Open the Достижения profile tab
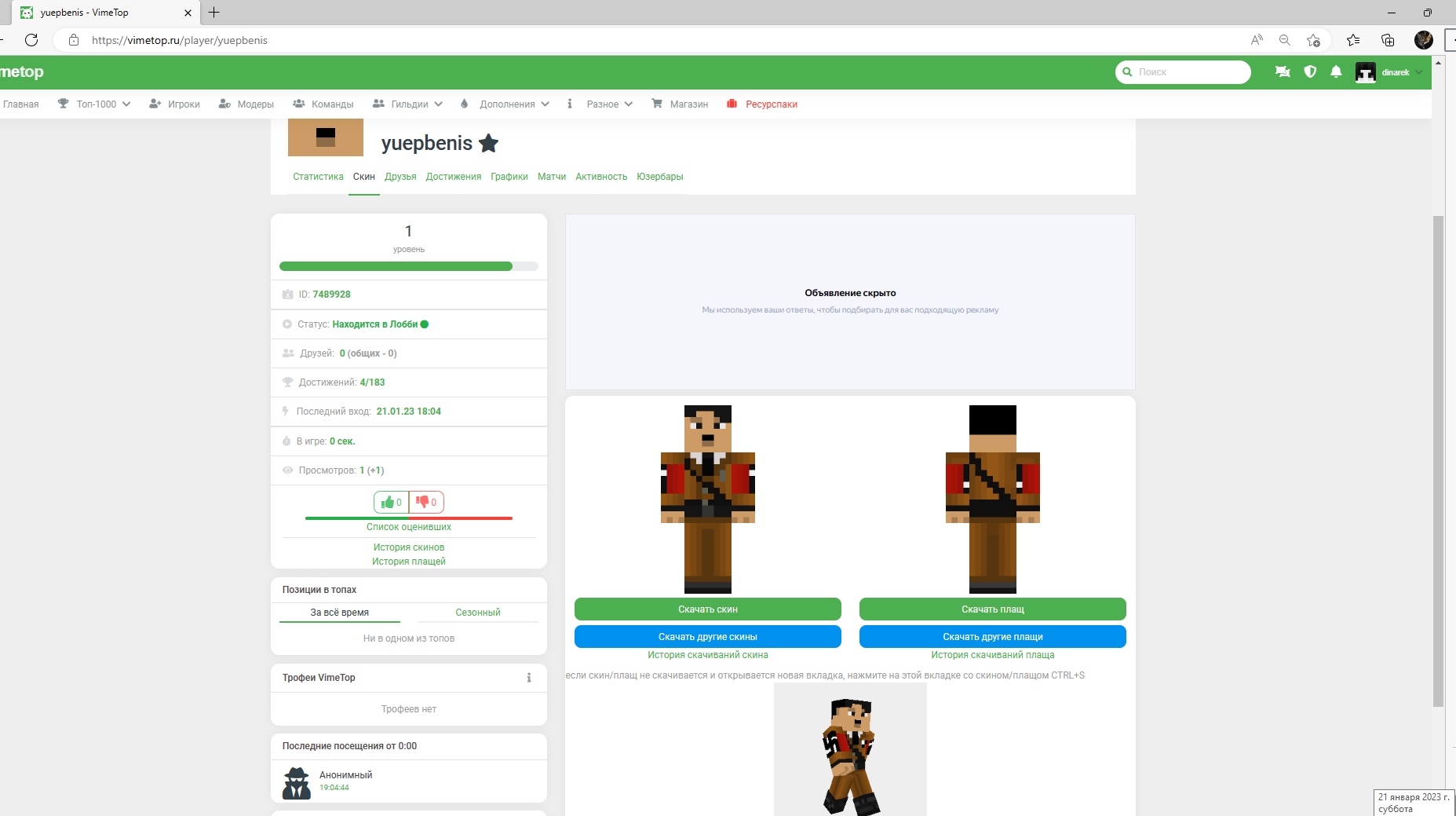 click(x=453, y=177)
